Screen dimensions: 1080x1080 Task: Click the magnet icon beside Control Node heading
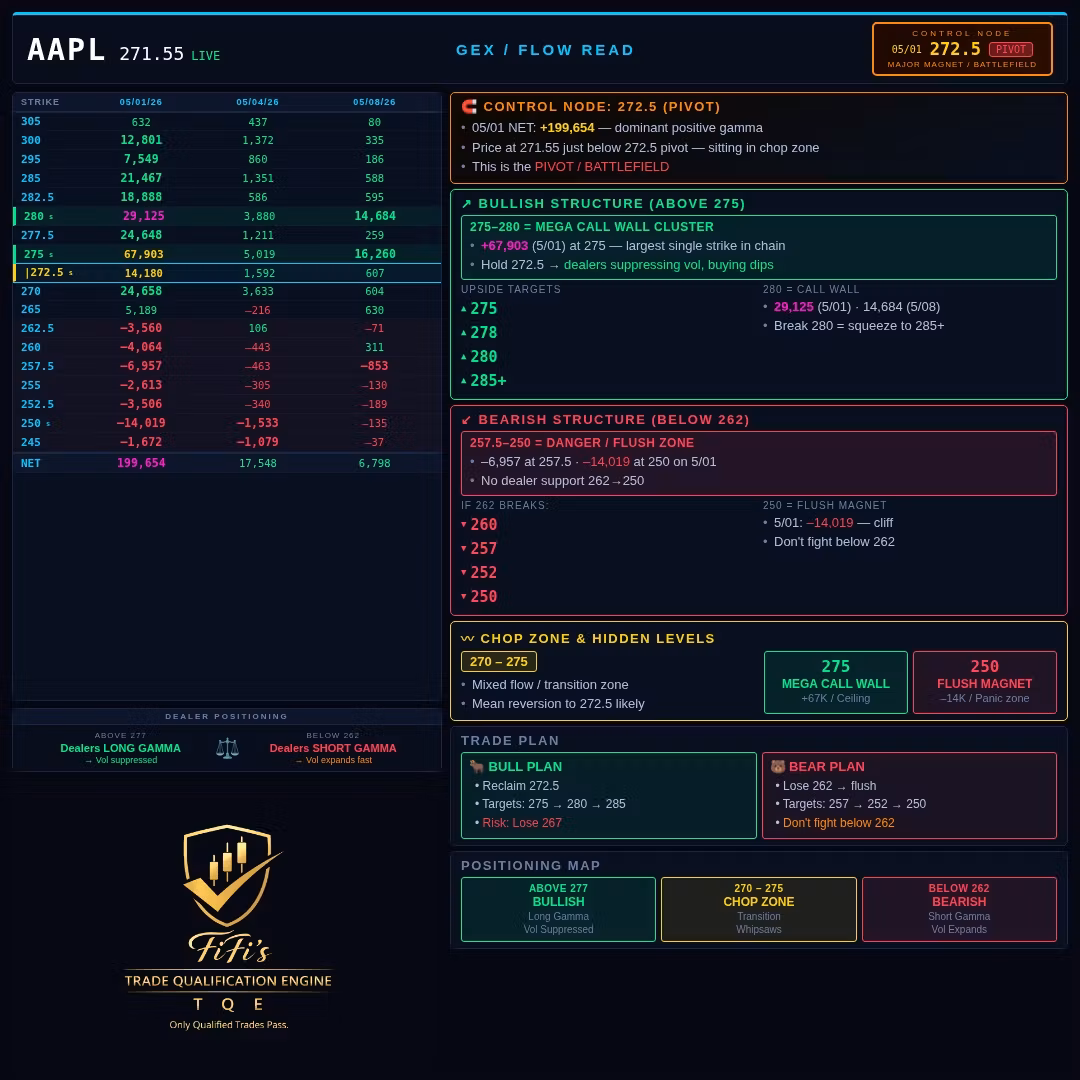point(469,106)
